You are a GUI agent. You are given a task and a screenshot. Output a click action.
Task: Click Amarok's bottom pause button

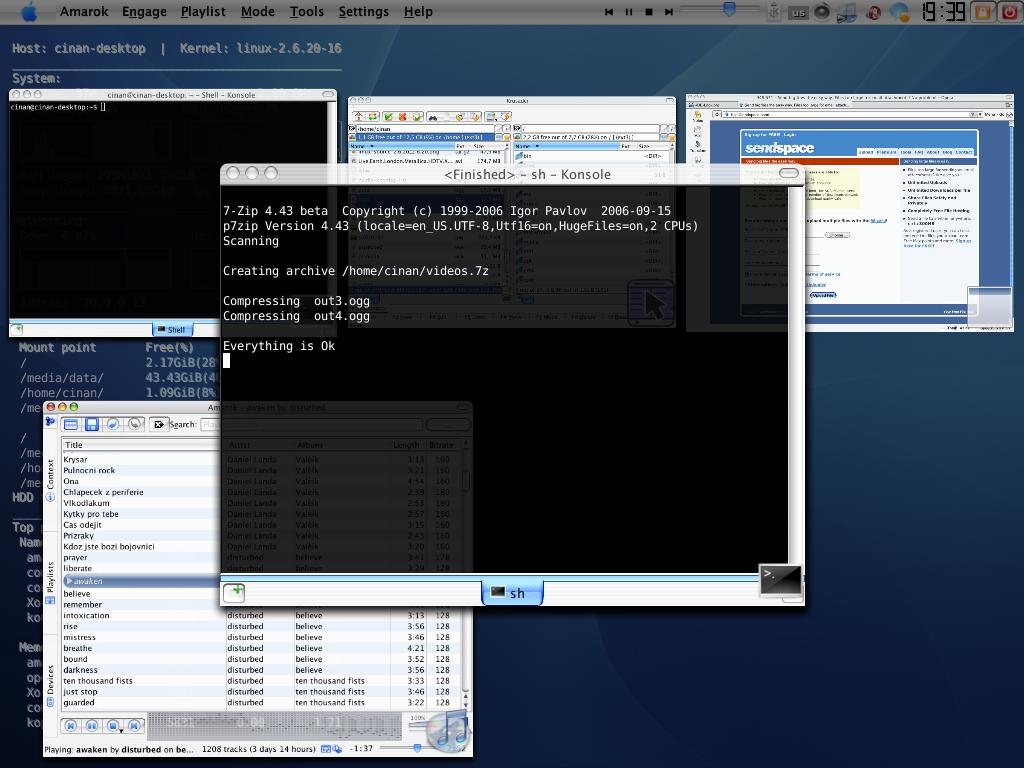point(92,726)
